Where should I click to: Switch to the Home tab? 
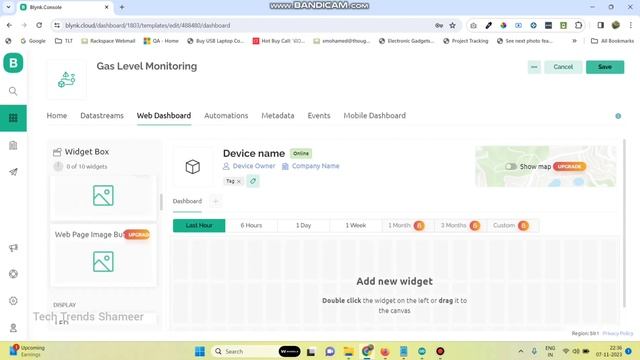tap(57, 116)
